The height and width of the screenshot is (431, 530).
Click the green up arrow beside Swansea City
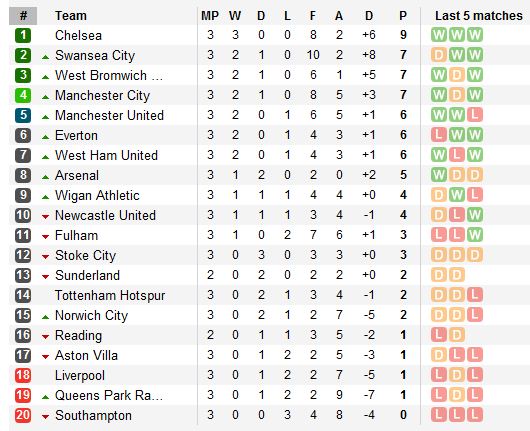tap(45, 57)
